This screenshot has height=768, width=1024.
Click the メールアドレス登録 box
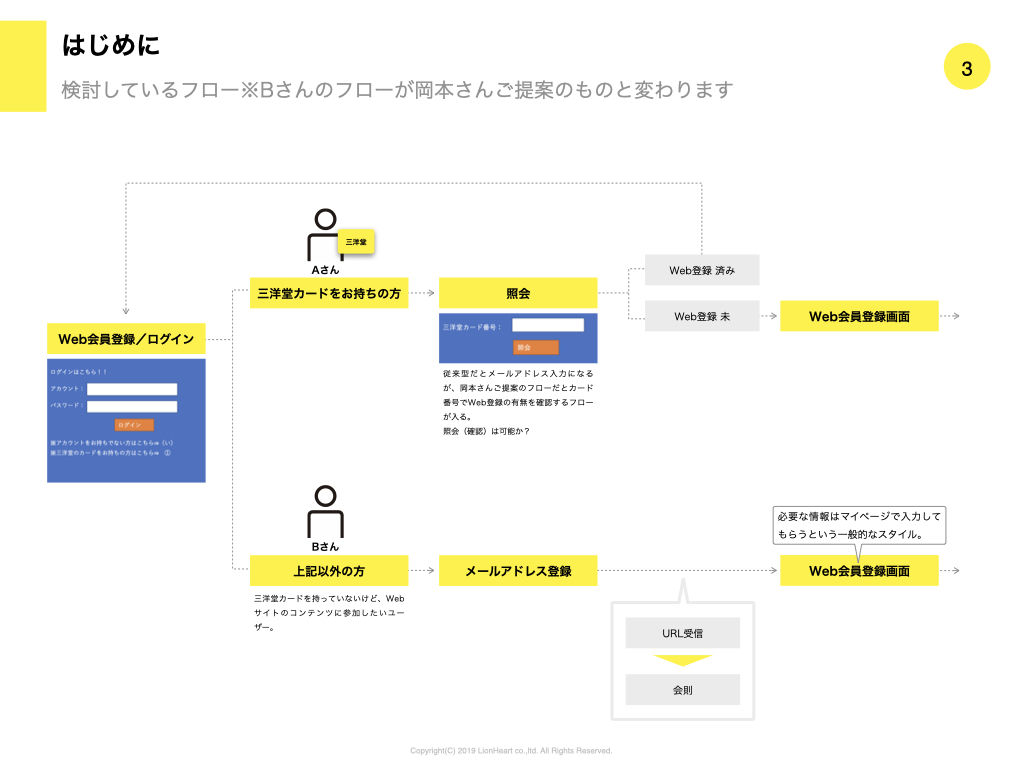point(518,571)
